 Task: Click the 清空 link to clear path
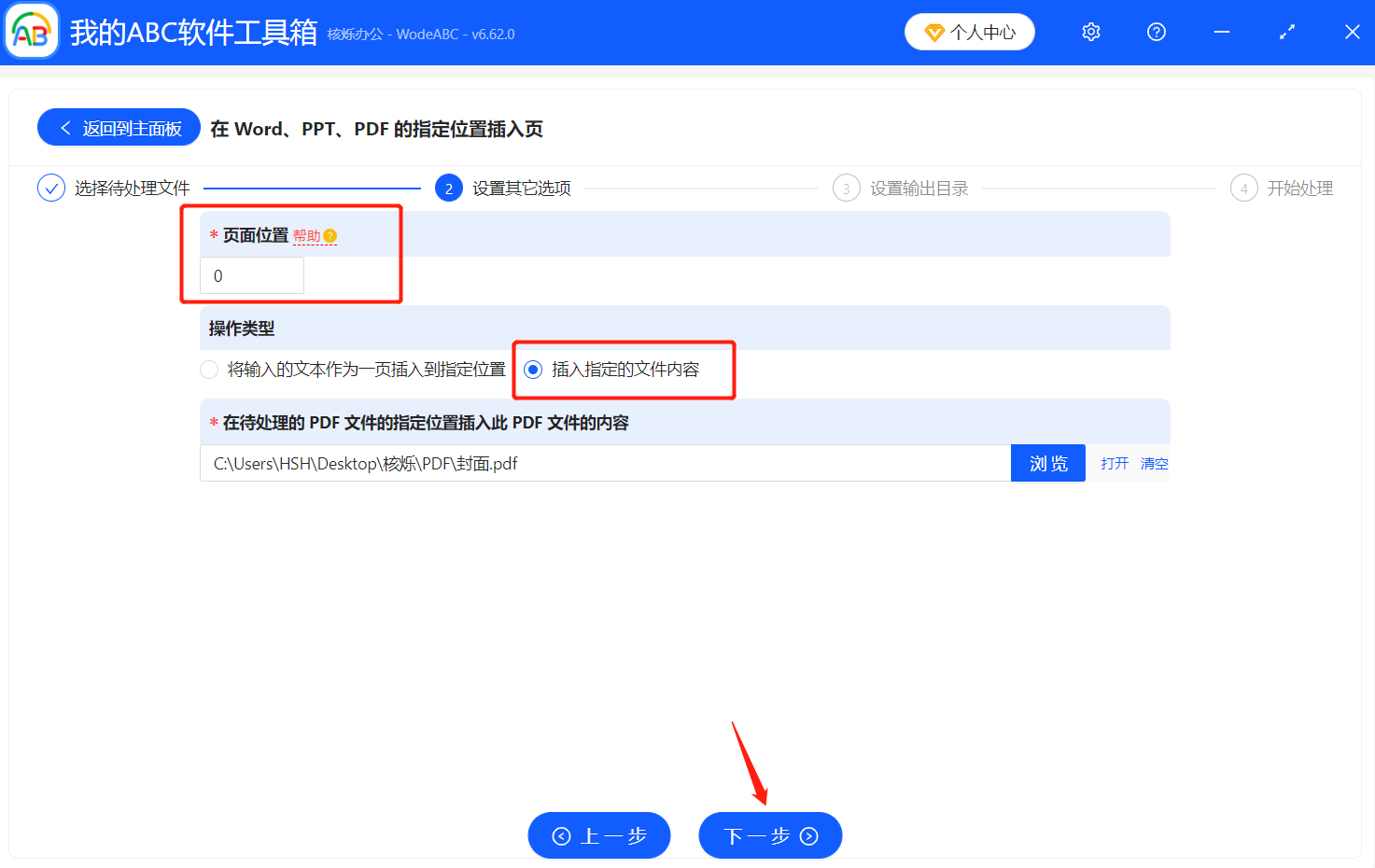[1155, 463]
